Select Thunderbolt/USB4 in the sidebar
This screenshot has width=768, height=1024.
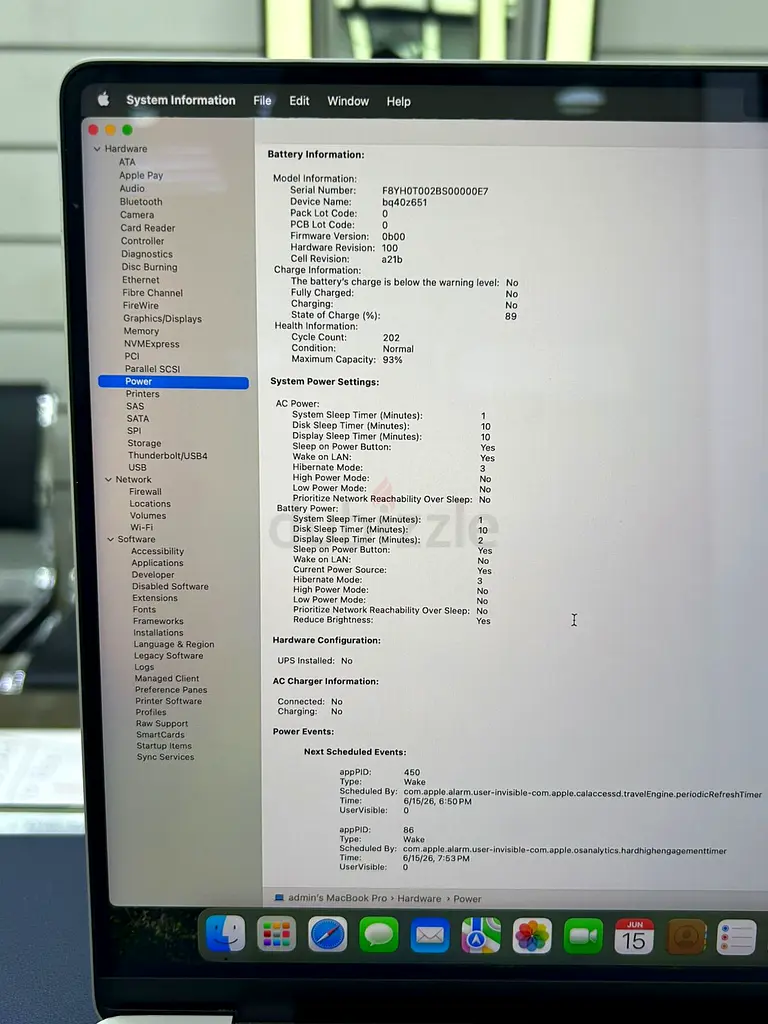tap(168, 456)
